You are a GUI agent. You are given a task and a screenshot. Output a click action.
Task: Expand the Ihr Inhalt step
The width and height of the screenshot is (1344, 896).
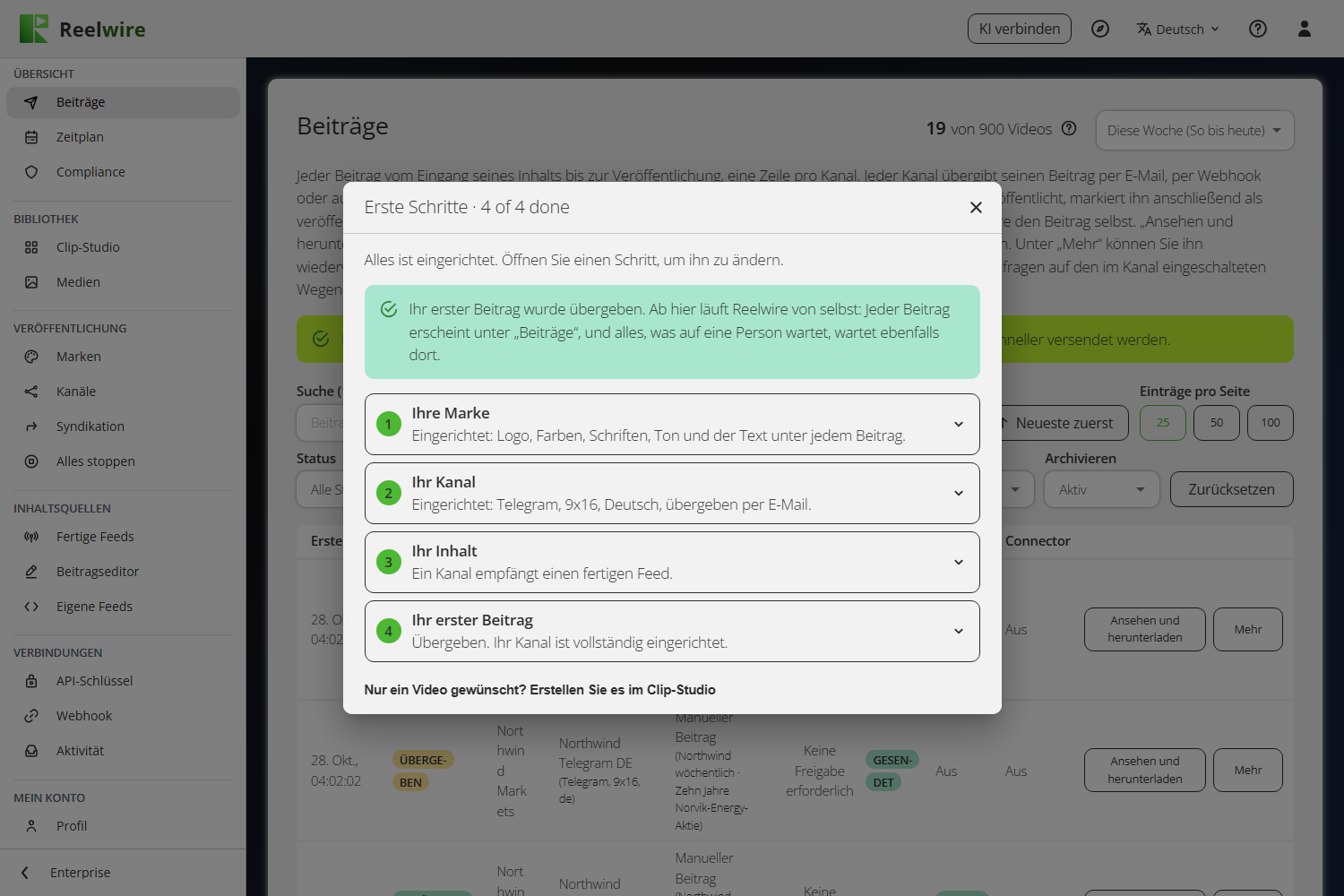pos(672,562)
